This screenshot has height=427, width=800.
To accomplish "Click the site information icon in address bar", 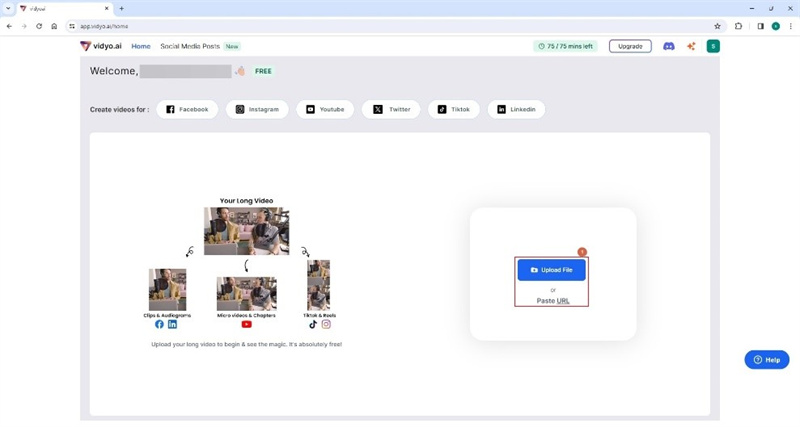I will click(72, 26).
